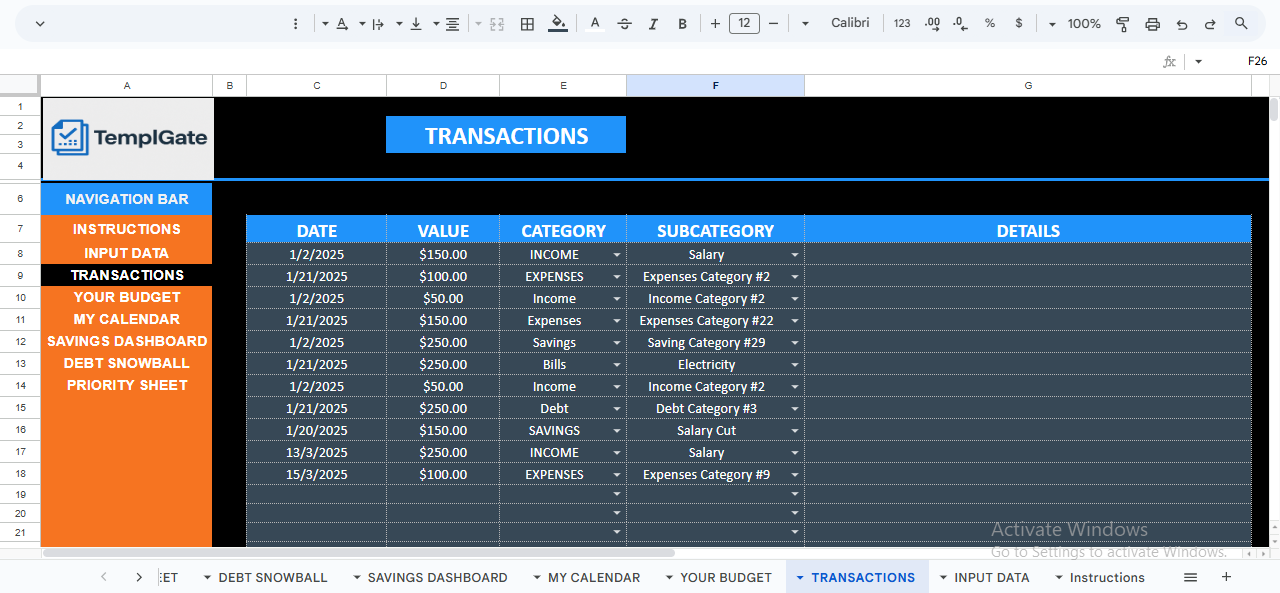Switch to the Instructions sheet tab
This screenshot has height=593, width=1280.
tap(1107, 577)
